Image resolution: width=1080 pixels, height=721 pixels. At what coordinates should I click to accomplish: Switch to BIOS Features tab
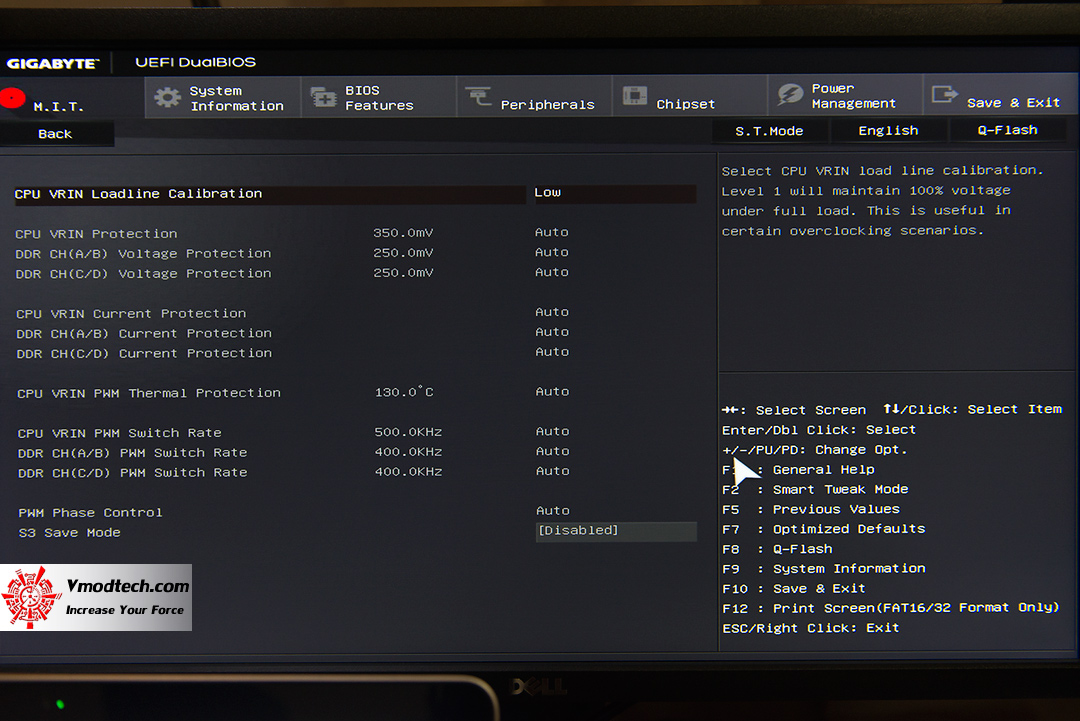379,97
